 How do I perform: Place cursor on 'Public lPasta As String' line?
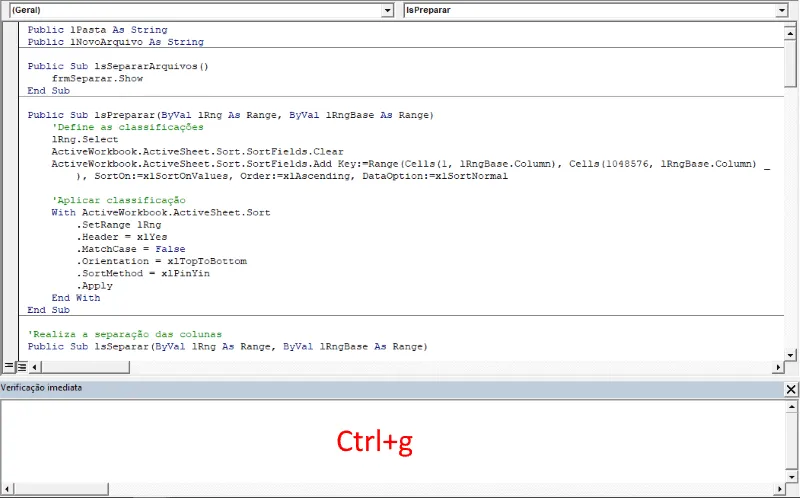97,30
